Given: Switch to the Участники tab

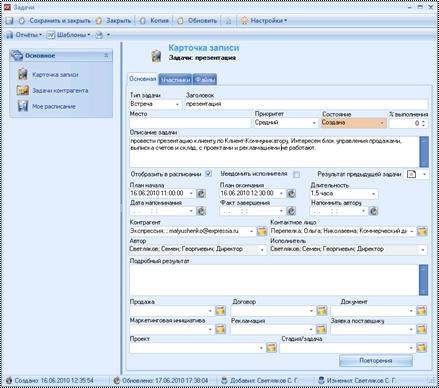Looking at the screenshot, I should (x=175, y=79).
